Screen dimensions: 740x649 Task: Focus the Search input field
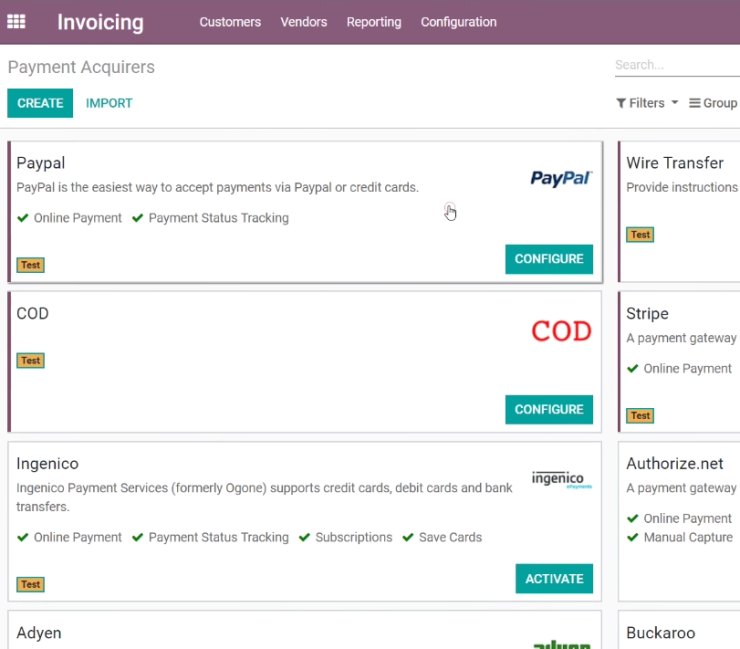[x=677, y=65]
